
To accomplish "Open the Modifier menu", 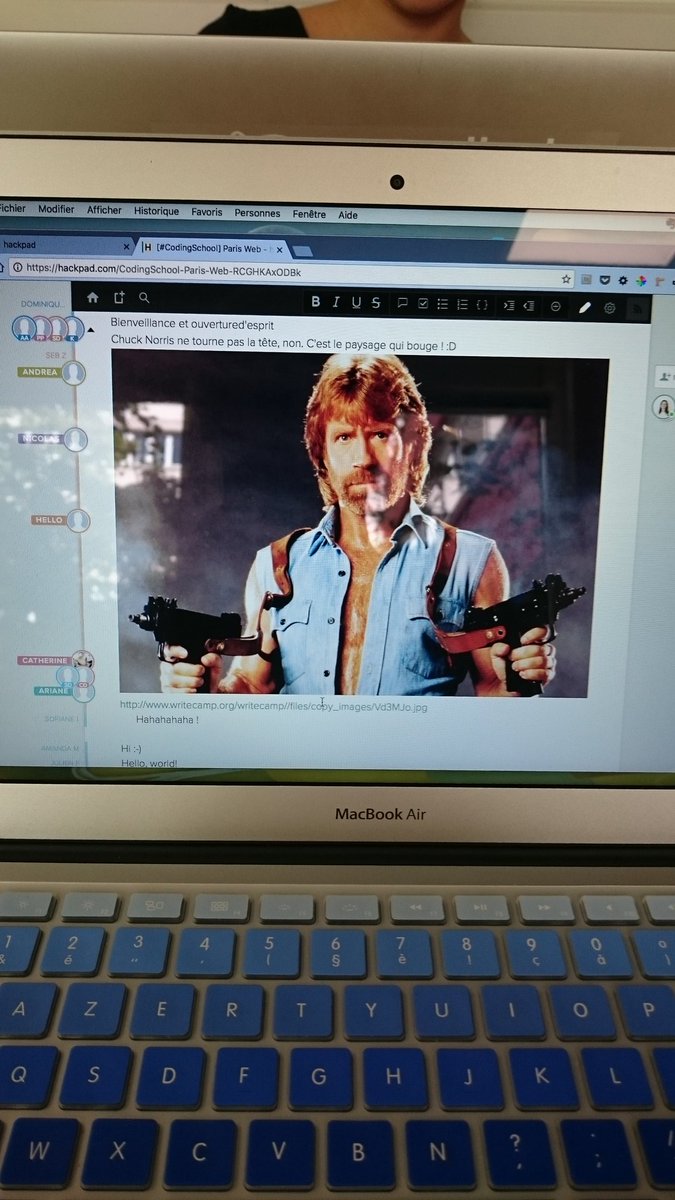I will click(56, 209).
